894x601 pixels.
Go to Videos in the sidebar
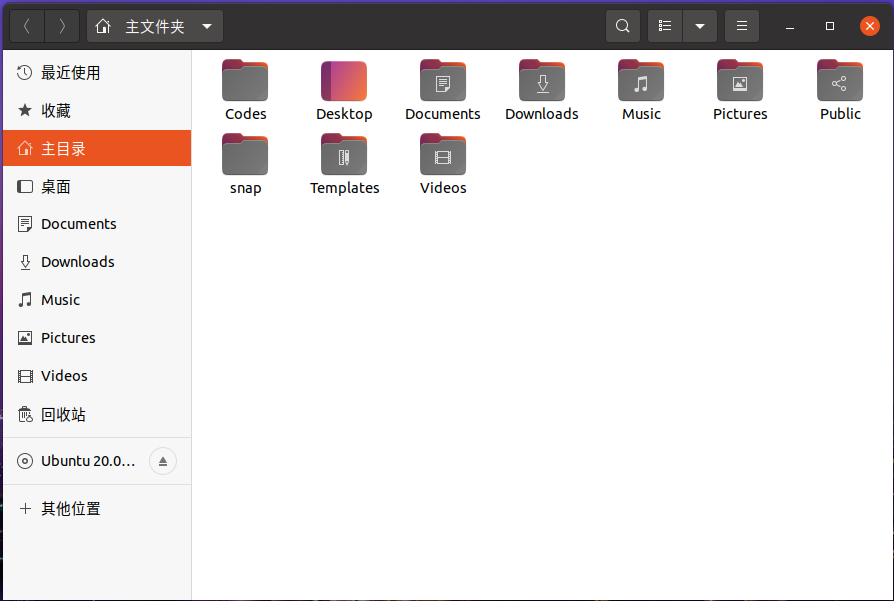click(x=97, y=376)
